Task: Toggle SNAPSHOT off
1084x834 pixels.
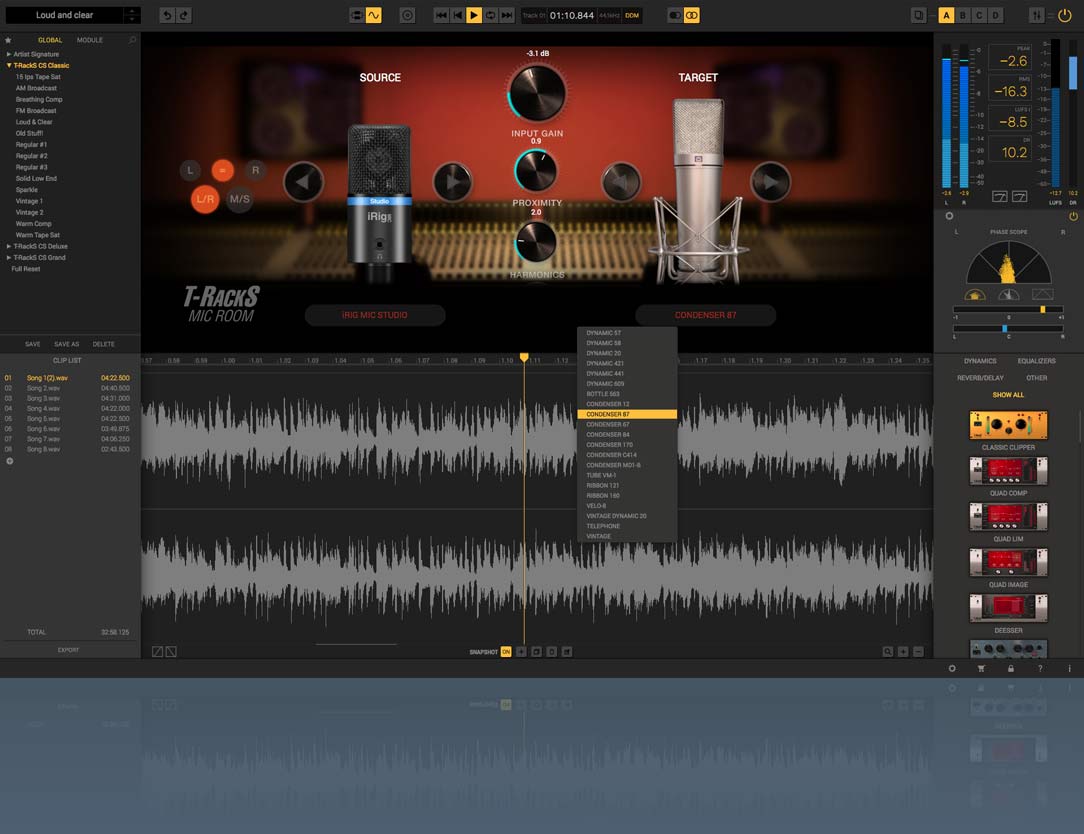Action: [506, 650]
